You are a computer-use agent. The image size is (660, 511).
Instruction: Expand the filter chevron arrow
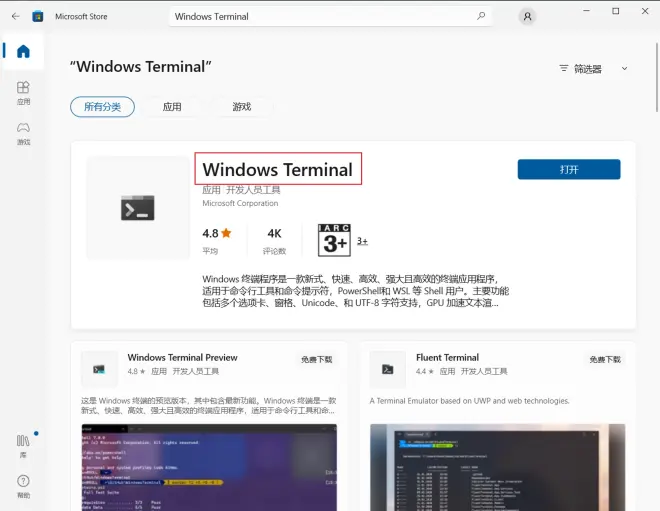(625, 69)
